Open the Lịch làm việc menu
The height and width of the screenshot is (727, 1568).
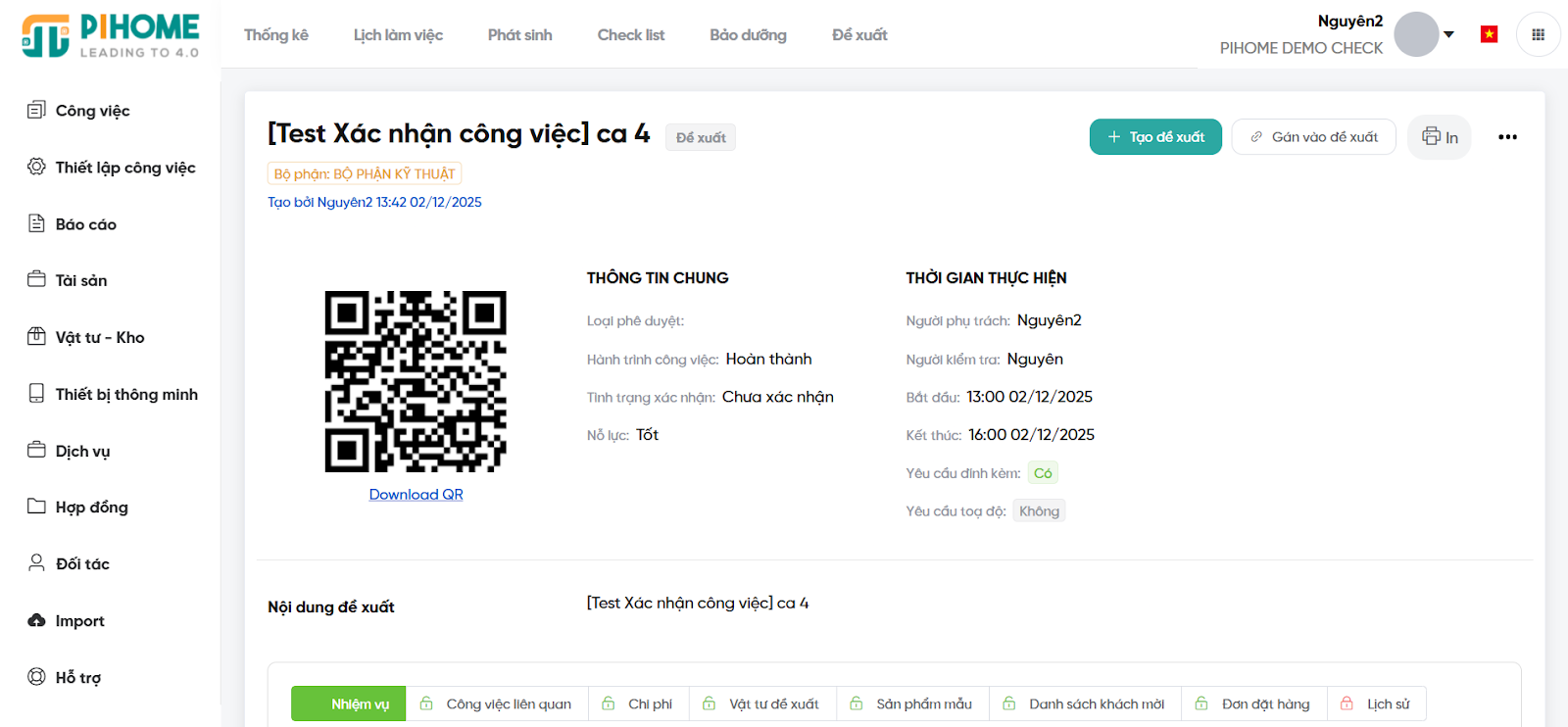(x=398, y=35)
